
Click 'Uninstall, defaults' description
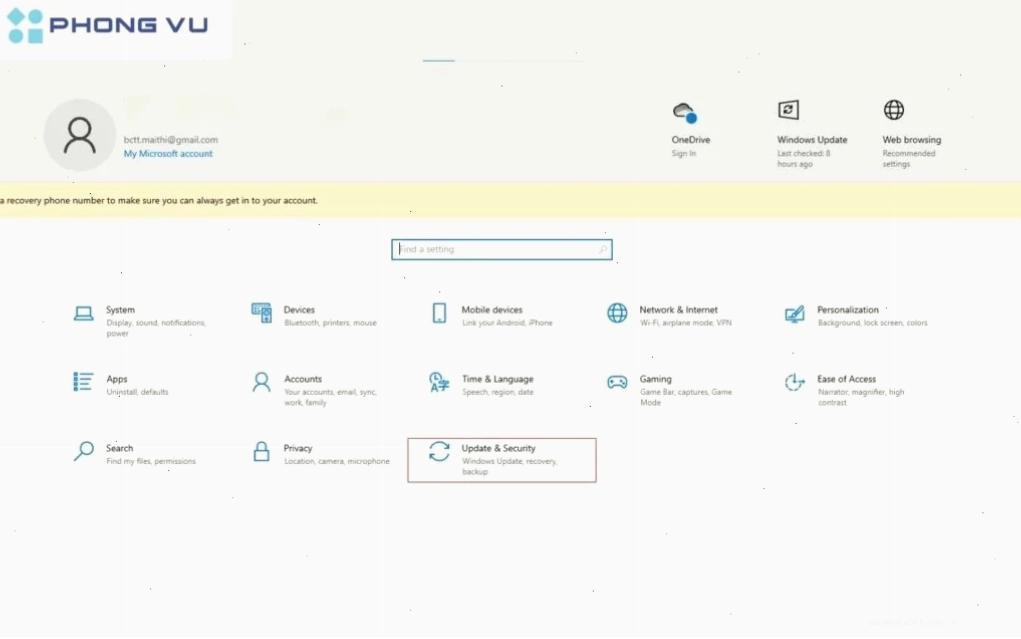click(137, 392)
